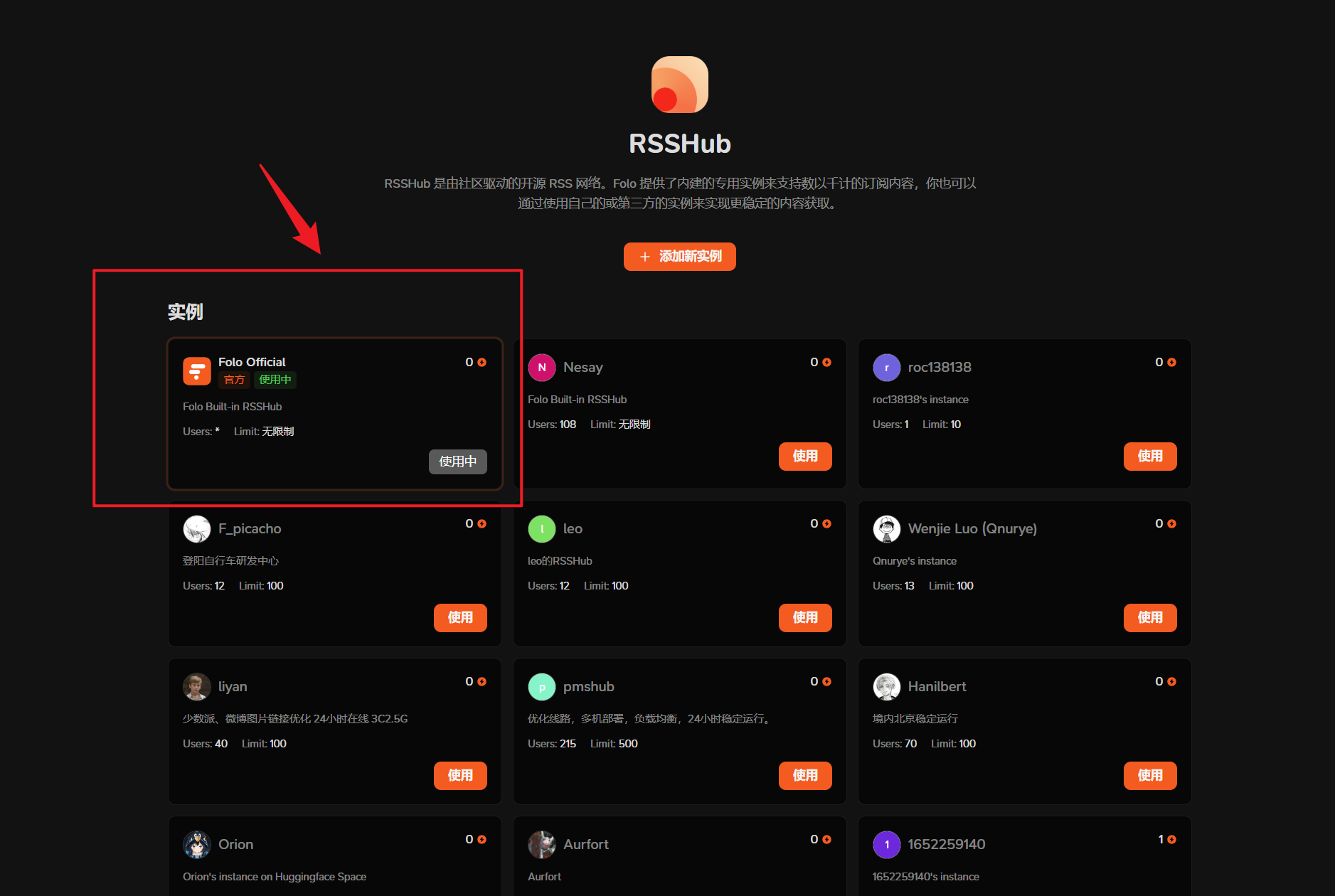Click the Hanilbert card name
1335x896 pixels.
[x=937, y=687]
